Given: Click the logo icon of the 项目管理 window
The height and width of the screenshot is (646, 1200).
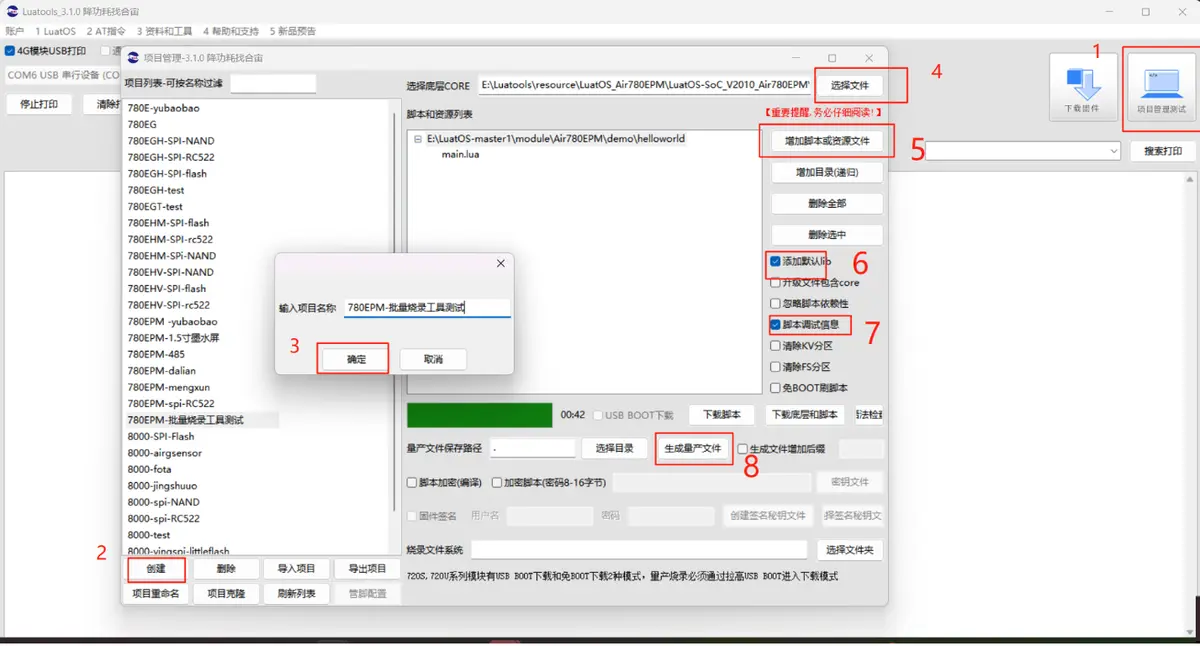Looking at the screenshot, I should 133,58.
